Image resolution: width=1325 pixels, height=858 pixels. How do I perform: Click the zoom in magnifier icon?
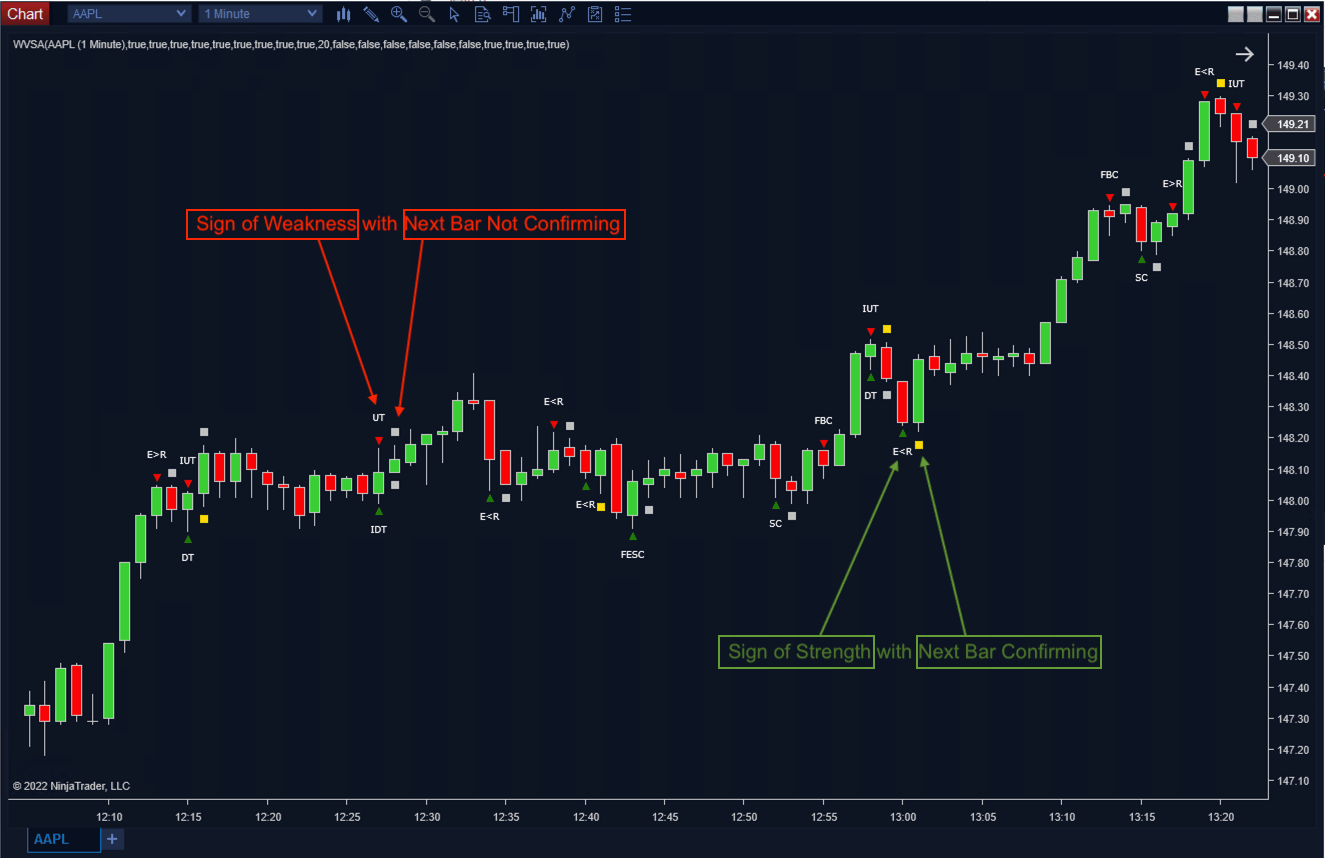click(399, 14)
